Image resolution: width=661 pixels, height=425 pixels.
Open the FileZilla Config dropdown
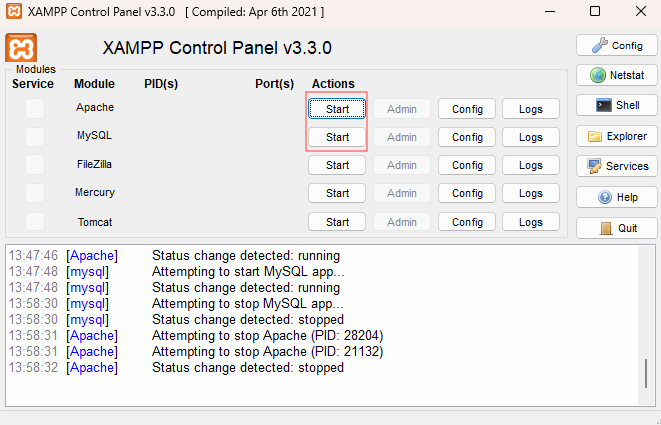point(467,165)
